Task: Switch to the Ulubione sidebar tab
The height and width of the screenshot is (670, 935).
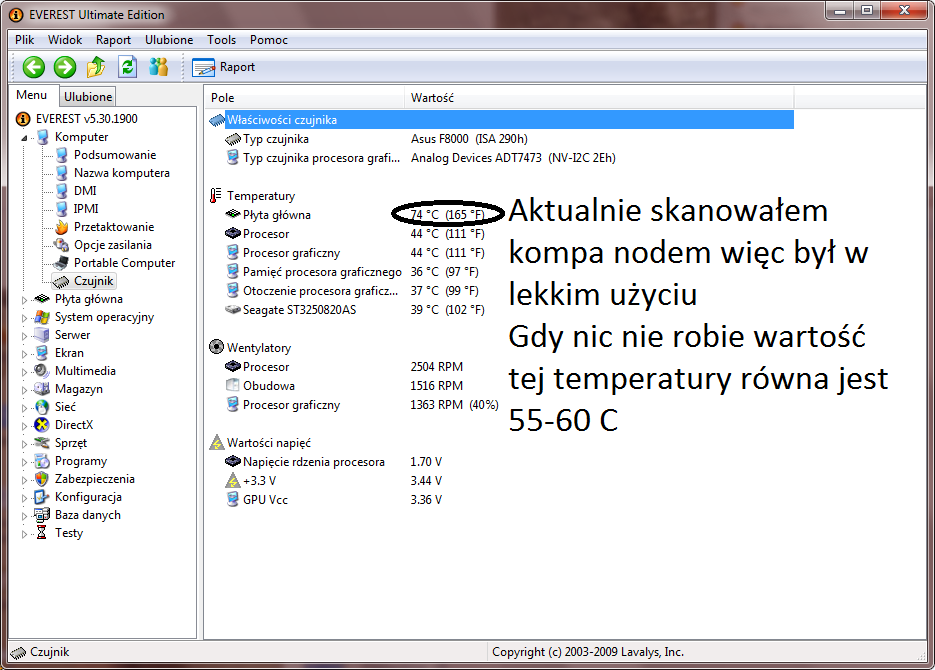Action: [88, 97]
